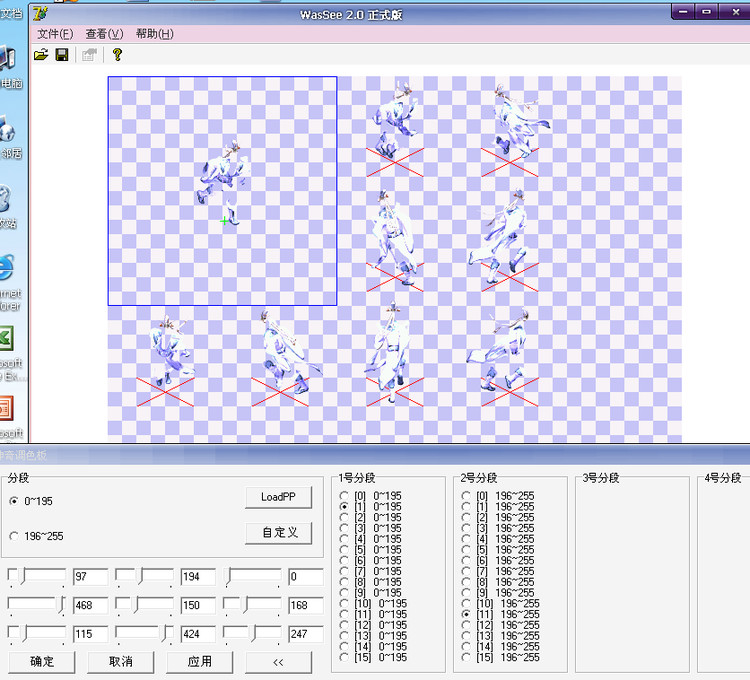Collapse panel with the << button
This screenshot has width=750, height=680.
click(278, 662)
